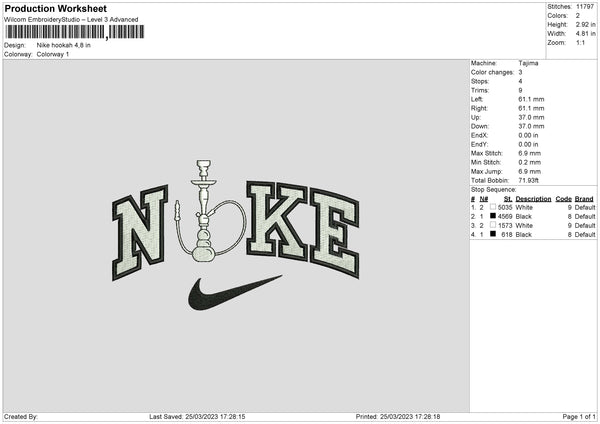The image size is (600, 424).
Task: Click stitch count "5035" in stop row 1
Action: pos(505,207)
